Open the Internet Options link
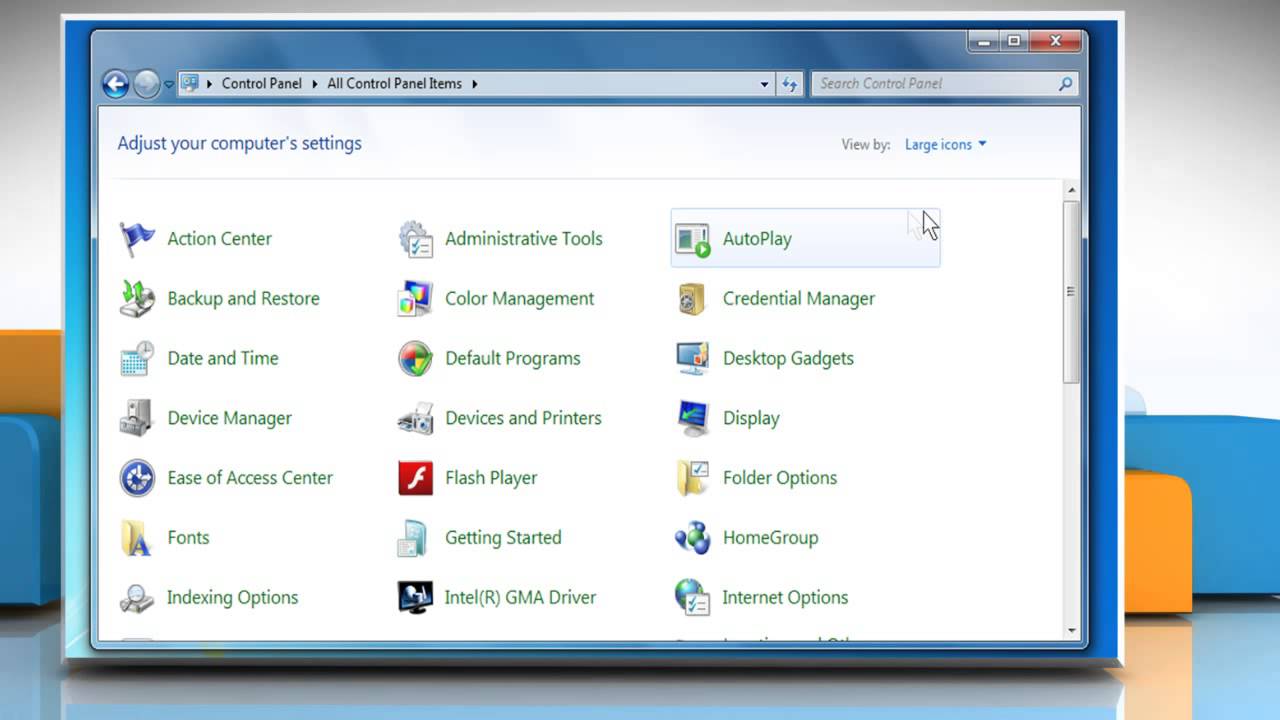 (785, 598)
